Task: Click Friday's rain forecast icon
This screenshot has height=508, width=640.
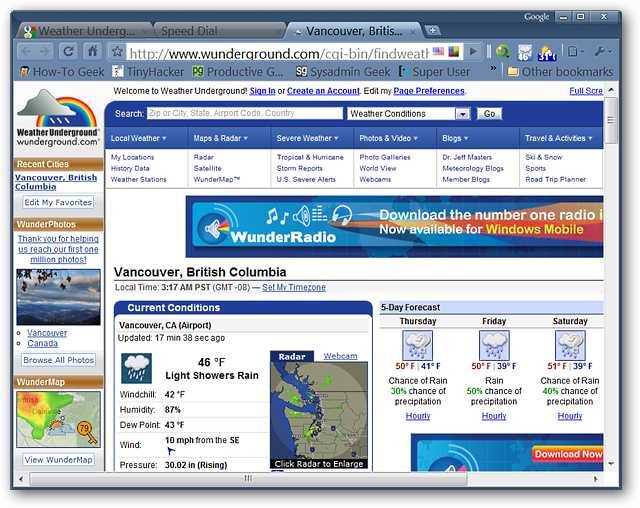Action: click(x=494, y=345)
